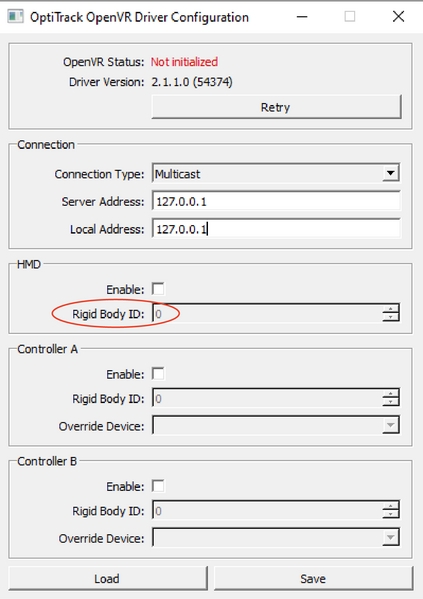This screenshot has height=599, width=423.
Task: Decrement Controller A Rigid Body ID
Action: point(391,402)
